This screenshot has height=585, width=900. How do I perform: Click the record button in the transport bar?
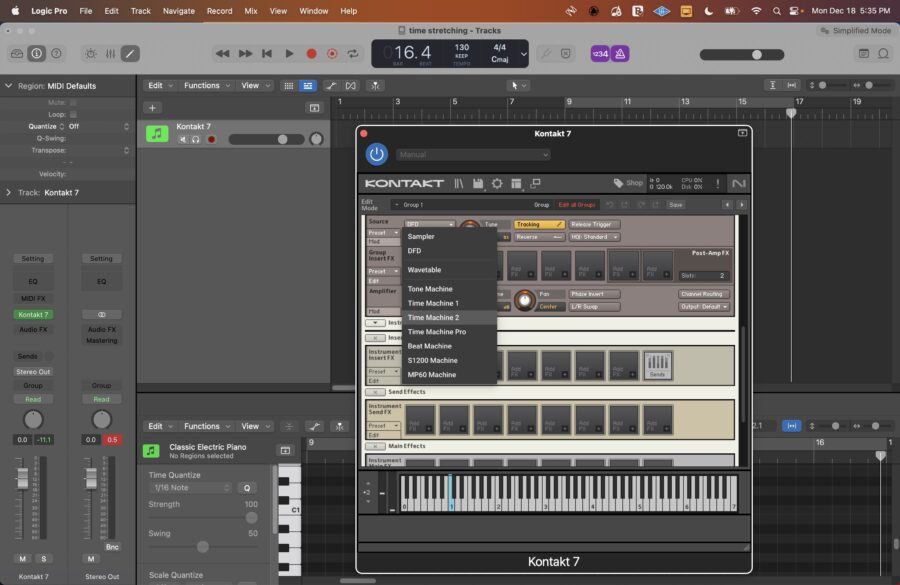click(310, 53)
